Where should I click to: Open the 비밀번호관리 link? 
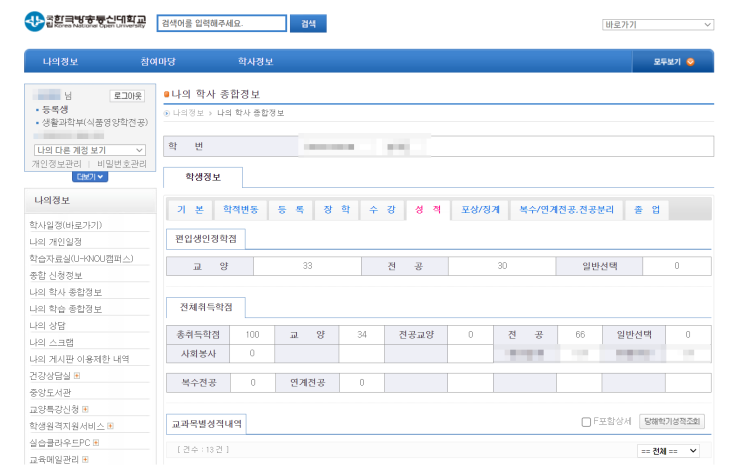(x=122, y=164)
